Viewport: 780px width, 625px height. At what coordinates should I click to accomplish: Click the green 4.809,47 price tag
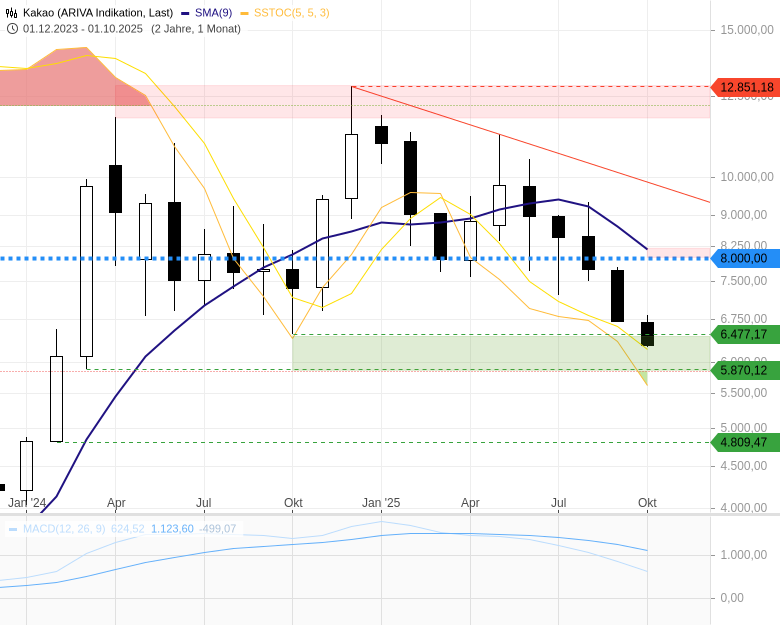point(746,442)
